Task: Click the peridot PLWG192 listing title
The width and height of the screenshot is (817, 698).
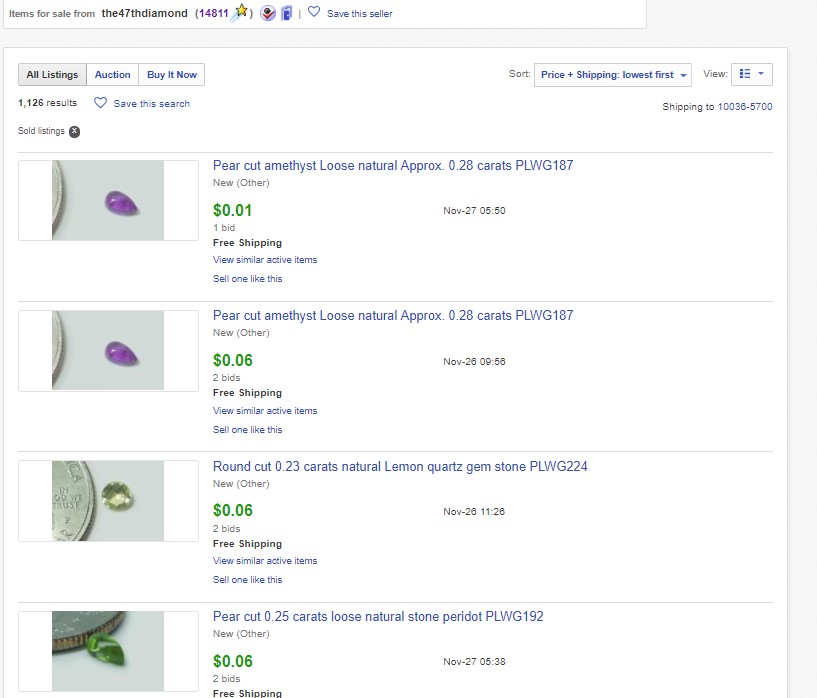Action: pos(378,616)
